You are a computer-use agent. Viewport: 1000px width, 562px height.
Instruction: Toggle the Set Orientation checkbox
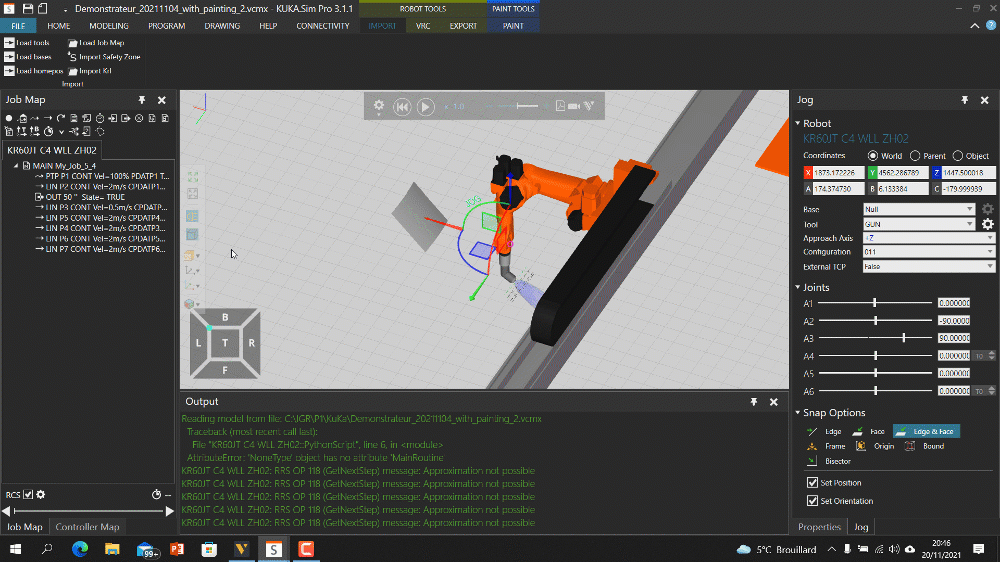coord(812,501)
